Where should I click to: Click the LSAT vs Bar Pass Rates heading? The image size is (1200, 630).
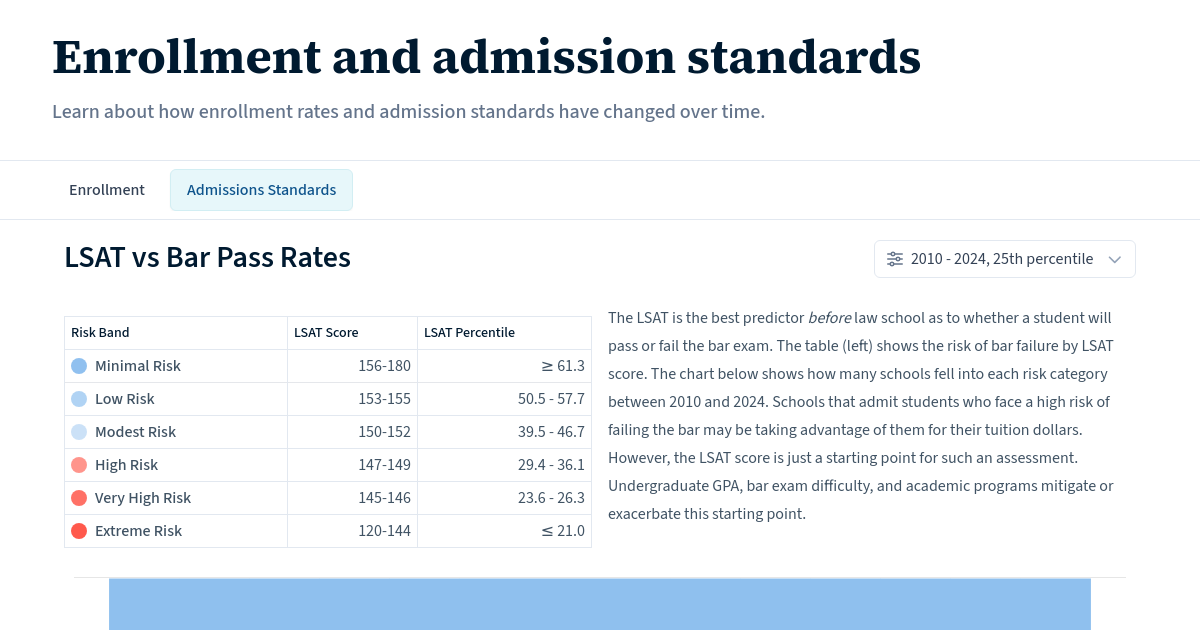207,258
